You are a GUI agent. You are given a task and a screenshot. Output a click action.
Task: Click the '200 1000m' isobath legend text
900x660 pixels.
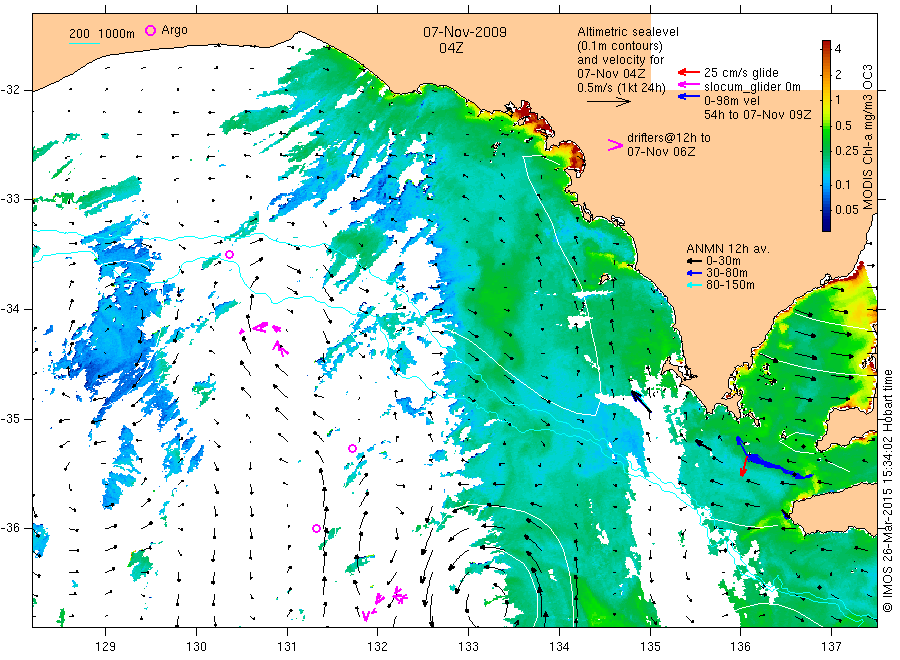102,34
